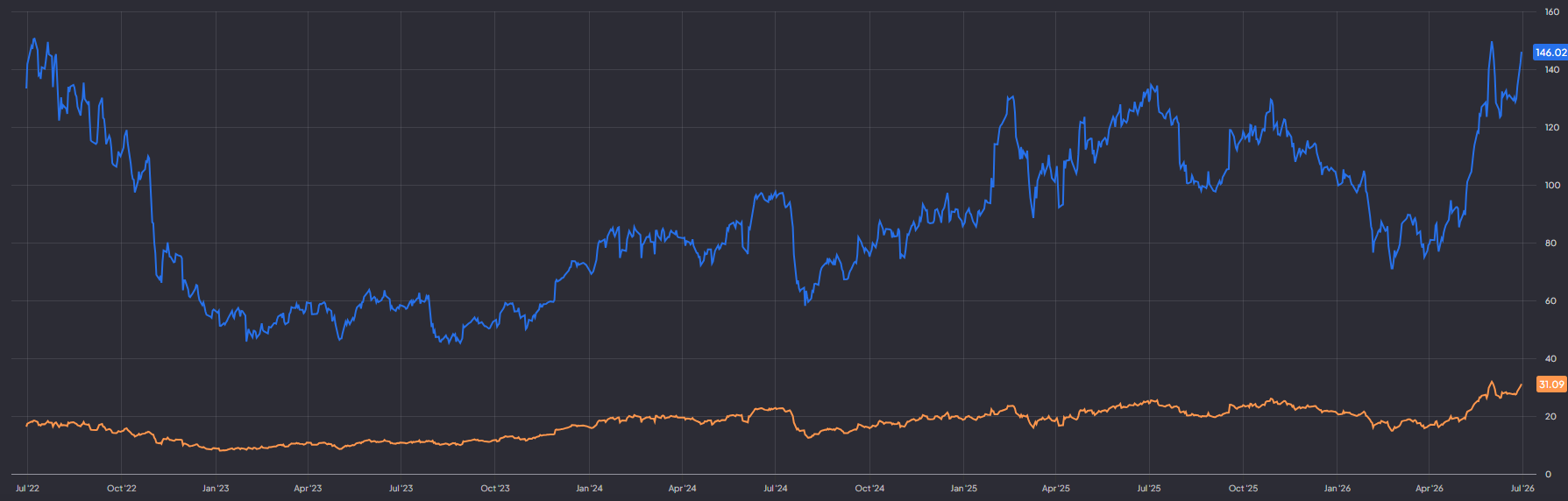The height and width of the screenshot is (501, 1568).
Task: Click the Jul '25 axis label
Action: coord(1149,488)
